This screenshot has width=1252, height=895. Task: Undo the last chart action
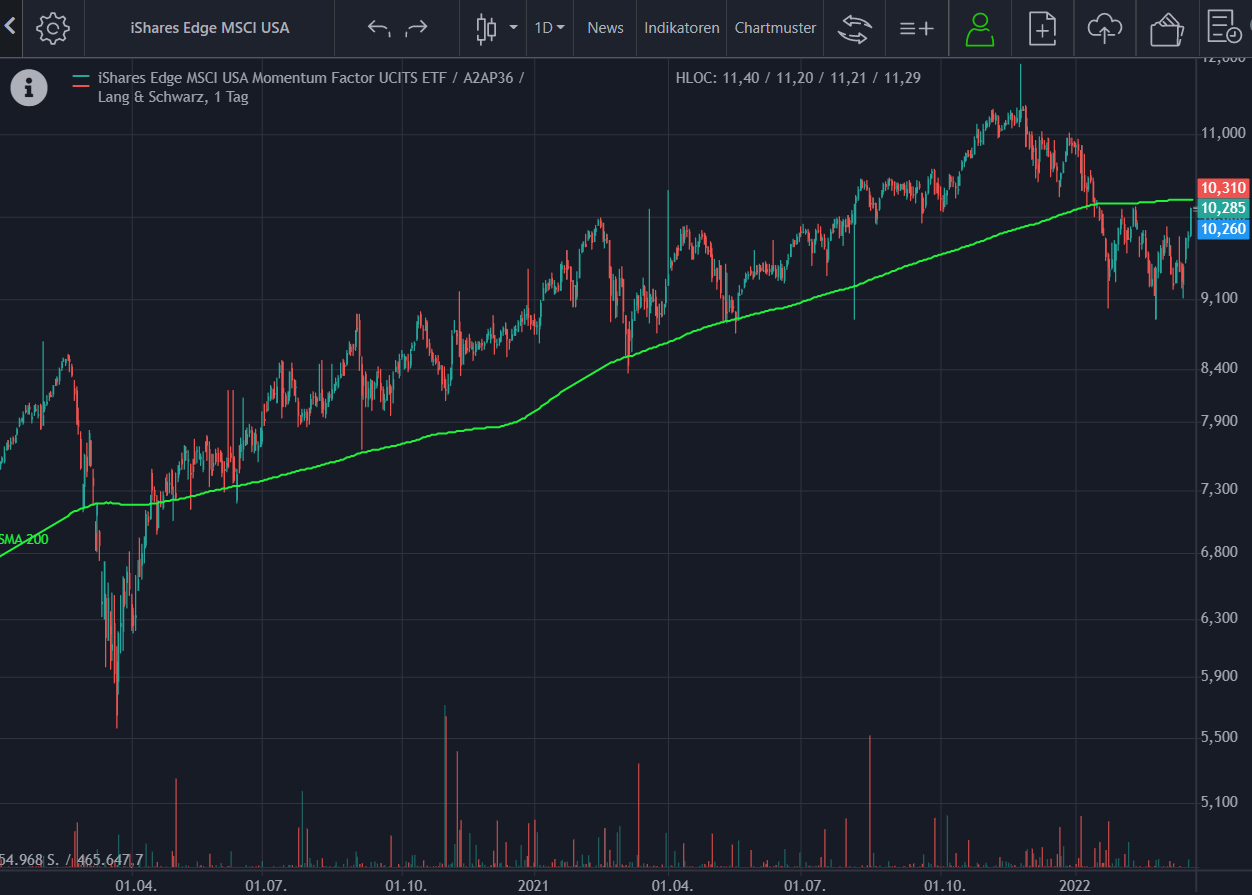(378, 28)
